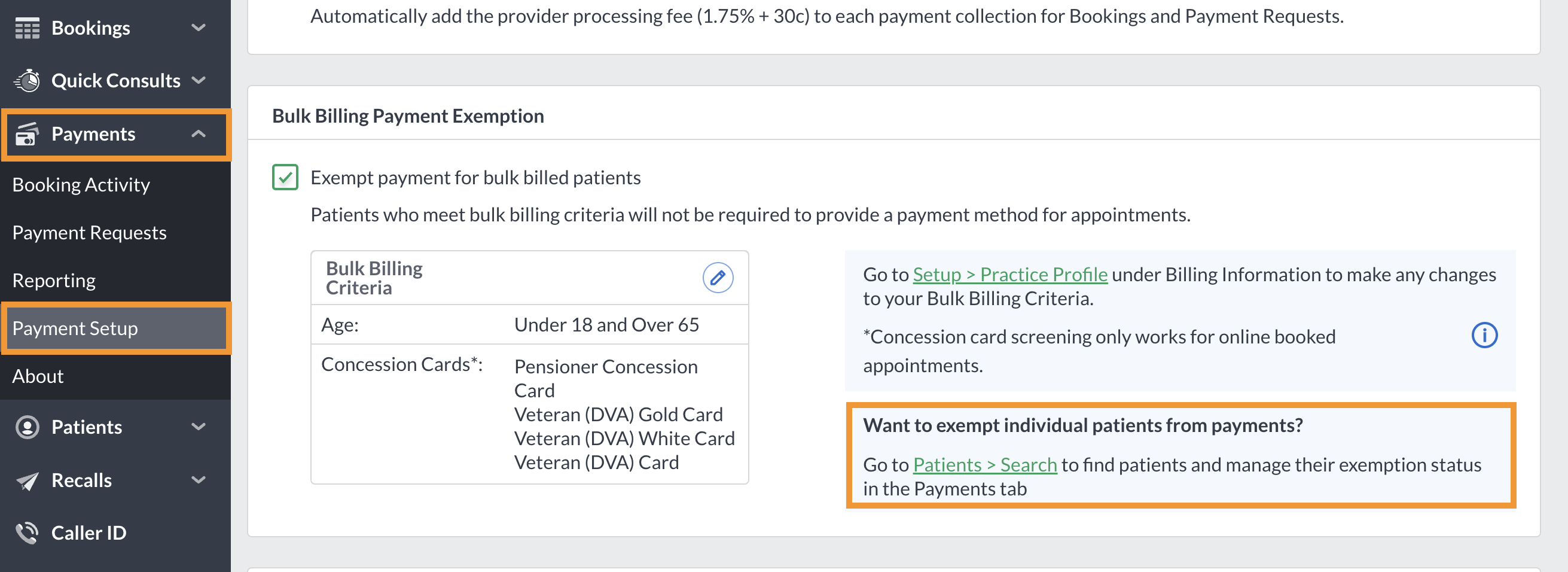Open the Reporting submenu item
This screenshot has height=572, width=1568.
54,281
